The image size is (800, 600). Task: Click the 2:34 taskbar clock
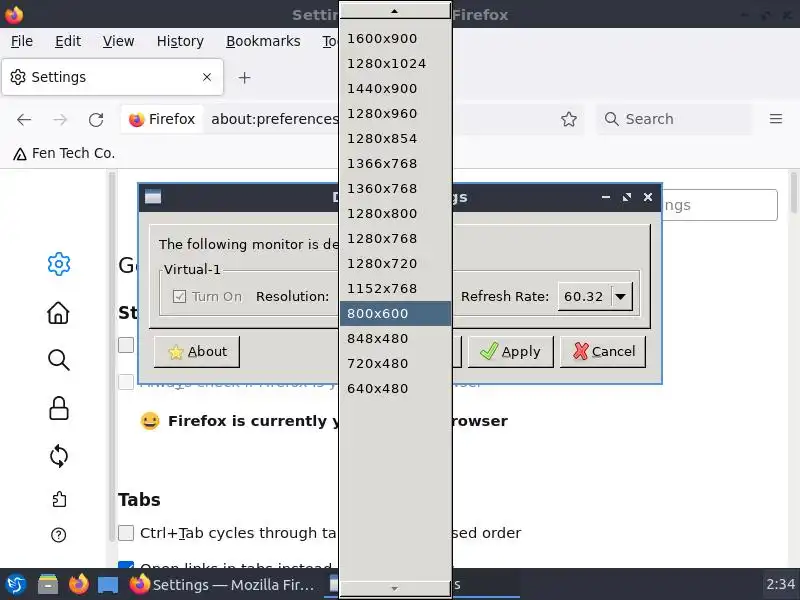click(780, 584)
